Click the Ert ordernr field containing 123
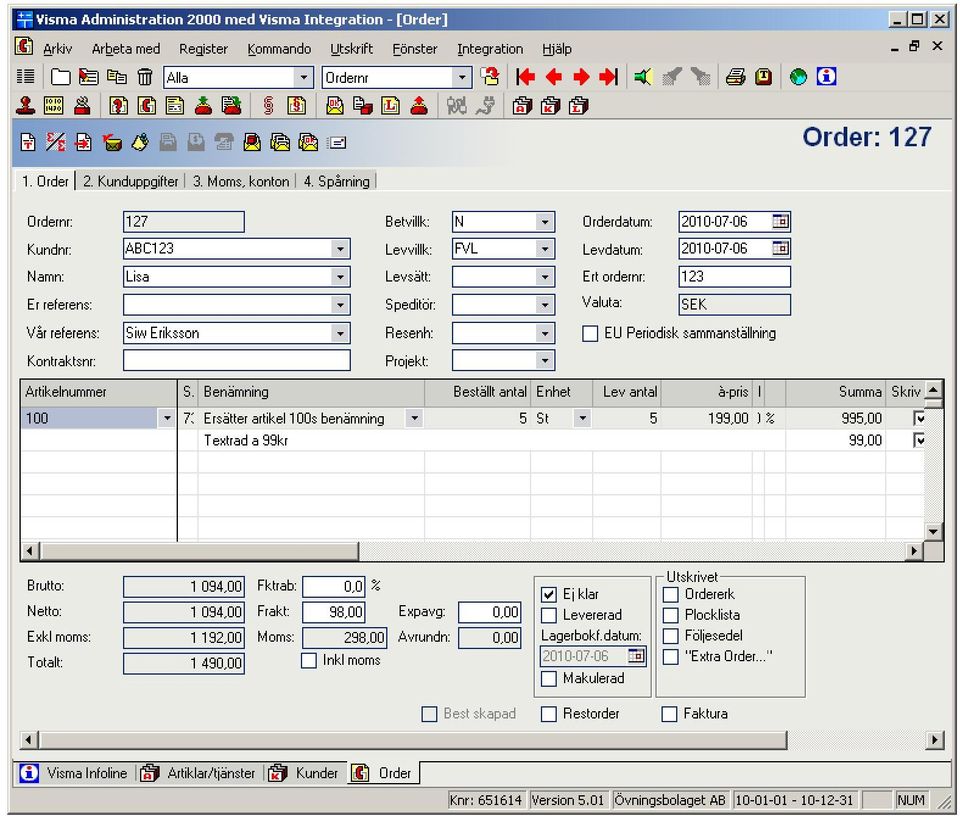 [x=734, y=277]
